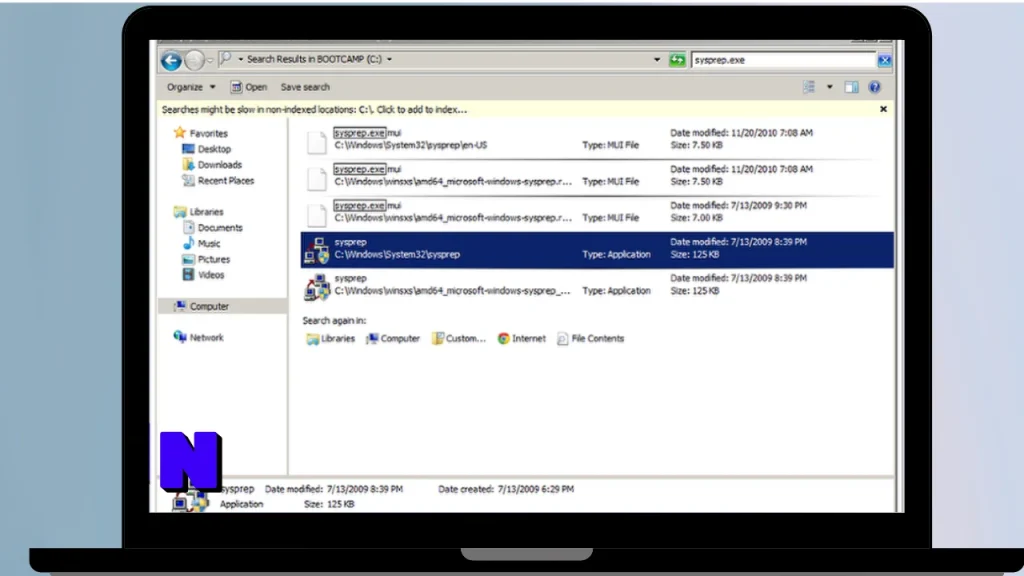The image size is (1024, 576).
Task: Open recent pages dropdown beside Forward button
Action: tap(210, 60)
